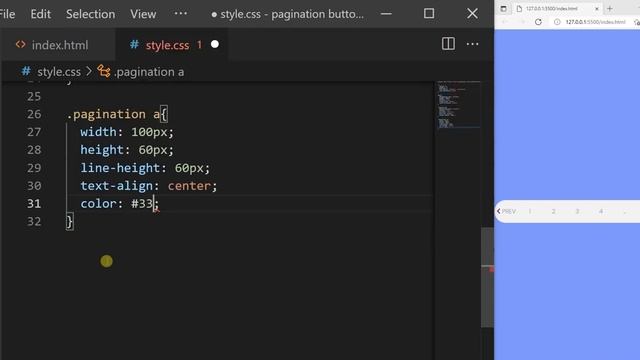Show more menu items via ellipsis
The image size is (640, 360).
tap(180, 13)
